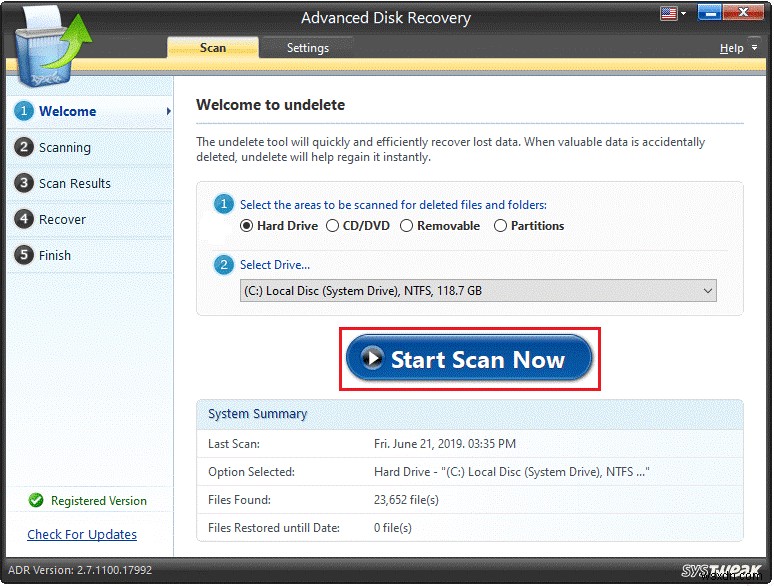Click the step 1 Welcome circle icon
This screenshot has width=774, height=586.
click(x=24, y=111)
